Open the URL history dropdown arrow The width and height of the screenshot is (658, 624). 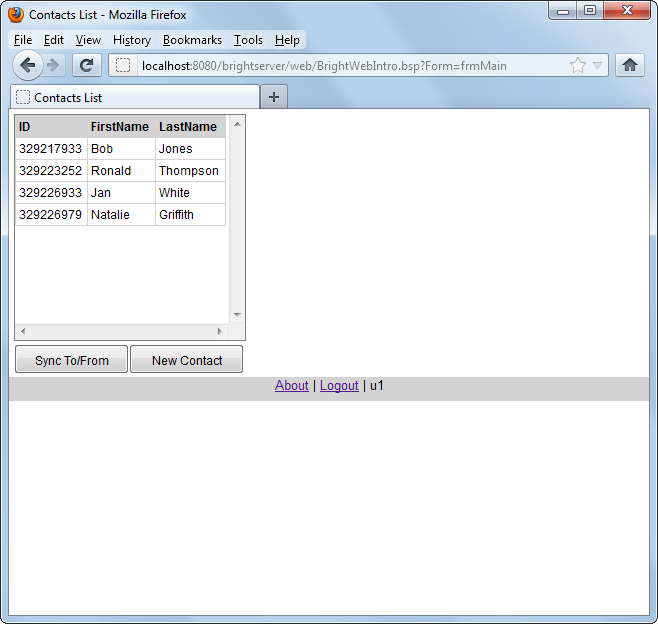pyautogui.click(x=598, y=66)
